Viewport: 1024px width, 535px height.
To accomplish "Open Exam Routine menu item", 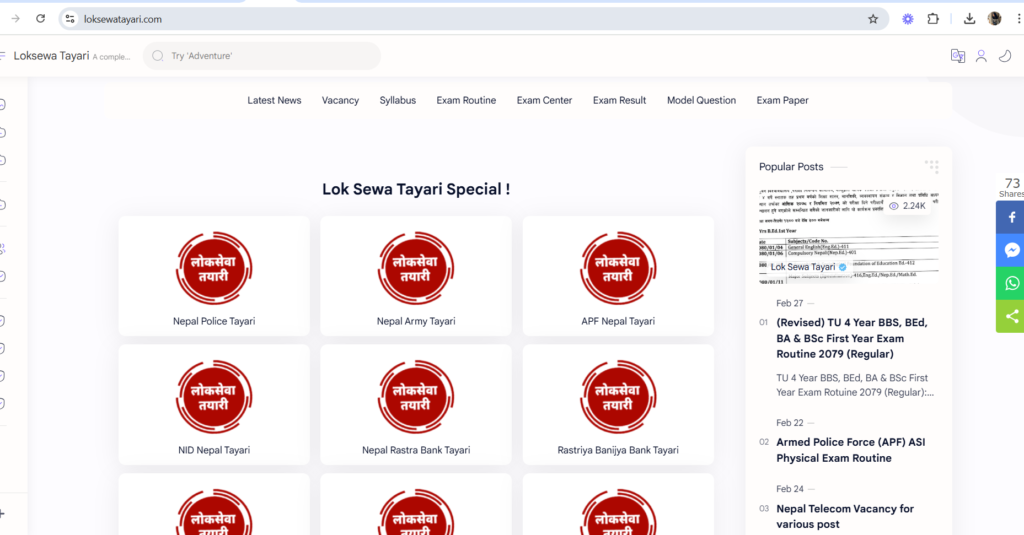I will pos(466,101).
